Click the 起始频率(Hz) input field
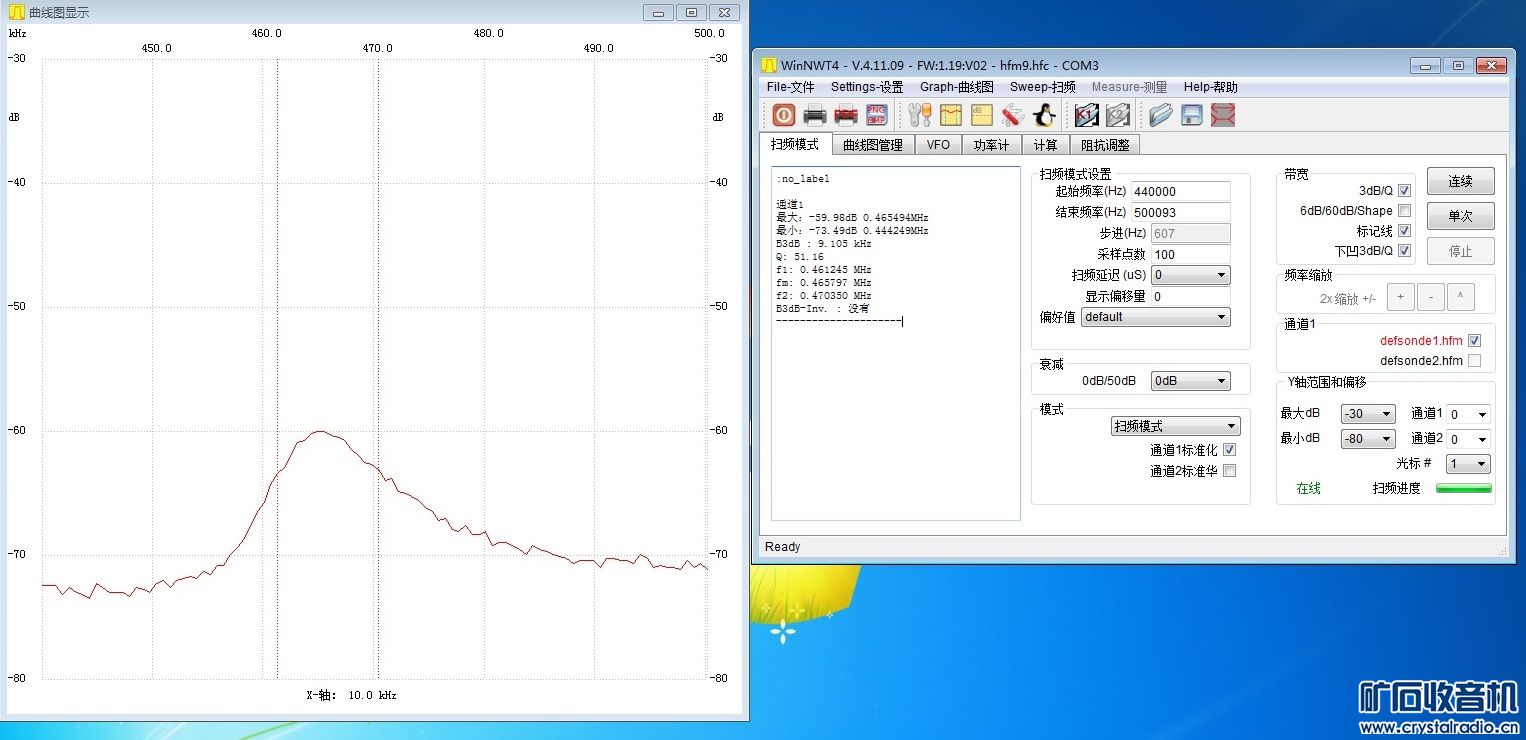Image resolution: width=1526 pixels, height=740 pixels. tap(1180, 192)
